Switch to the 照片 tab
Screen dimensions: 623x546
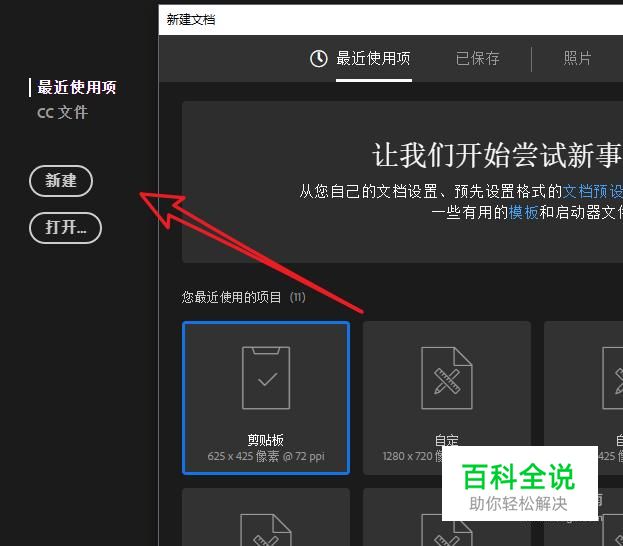click(x=577, y=58)
